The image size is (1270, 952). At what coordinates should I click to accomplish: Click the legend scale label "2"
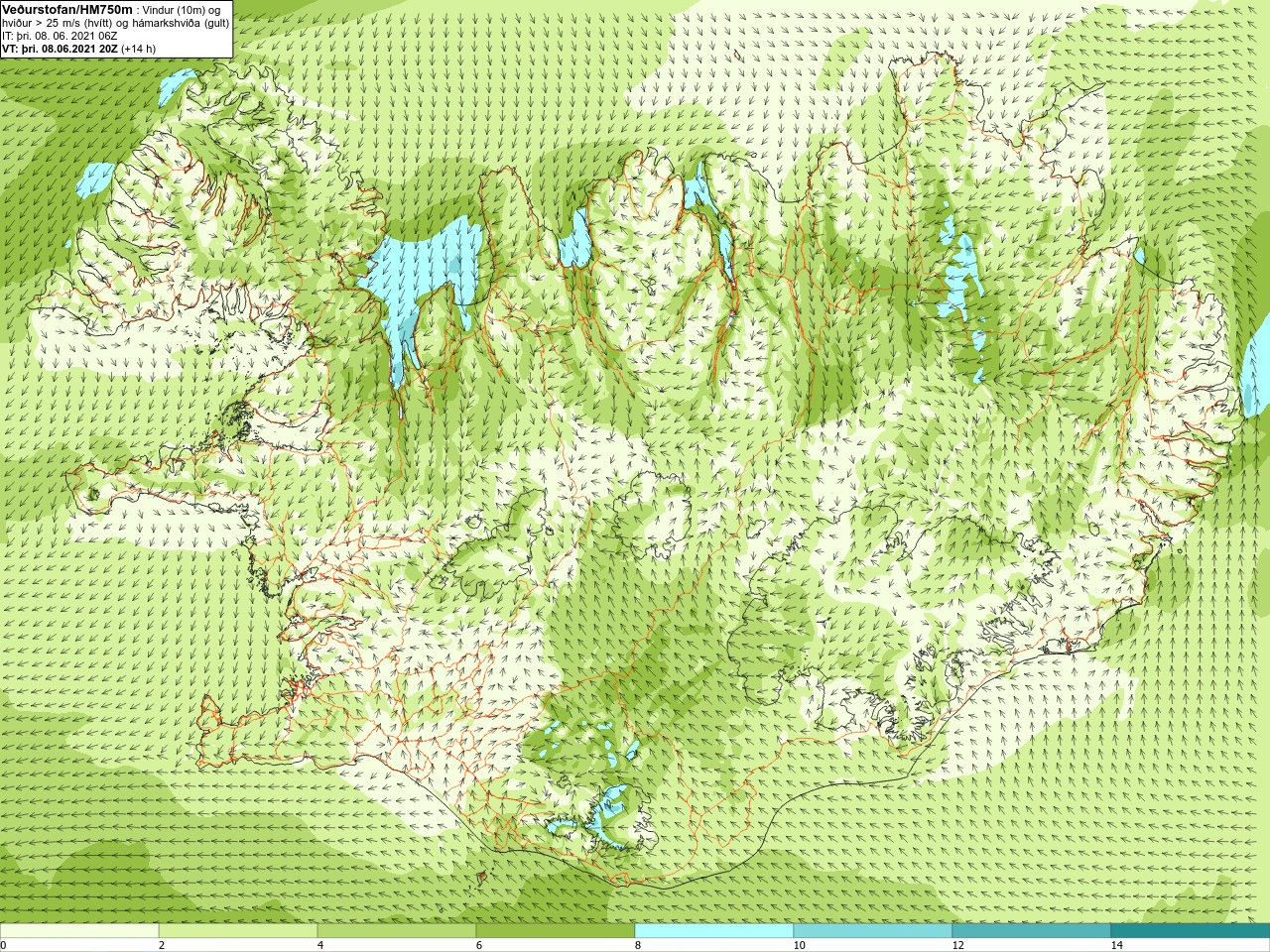tap(162, 945)
